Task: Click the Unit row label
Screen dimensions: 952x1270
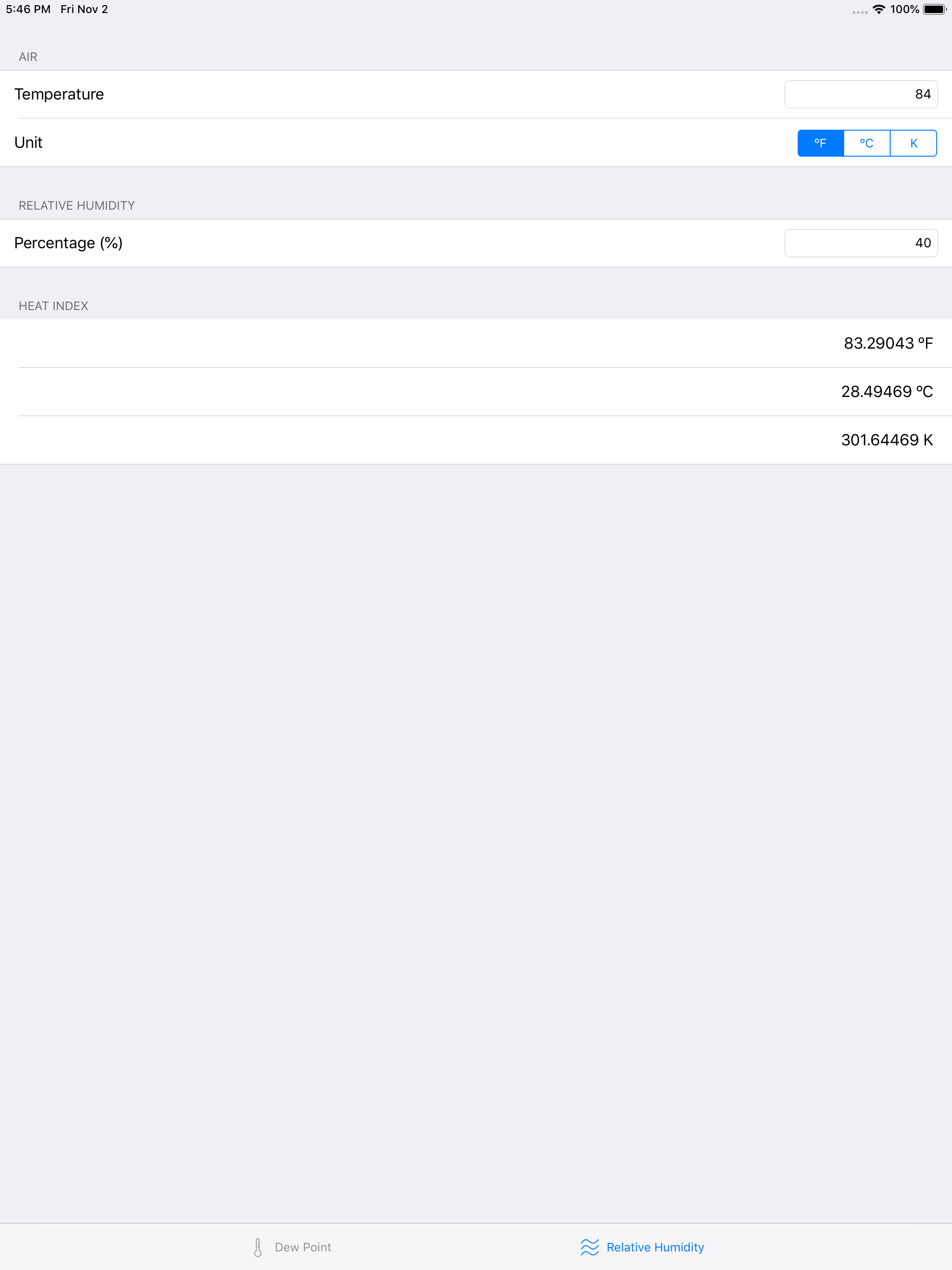Action: pos(29,142)
